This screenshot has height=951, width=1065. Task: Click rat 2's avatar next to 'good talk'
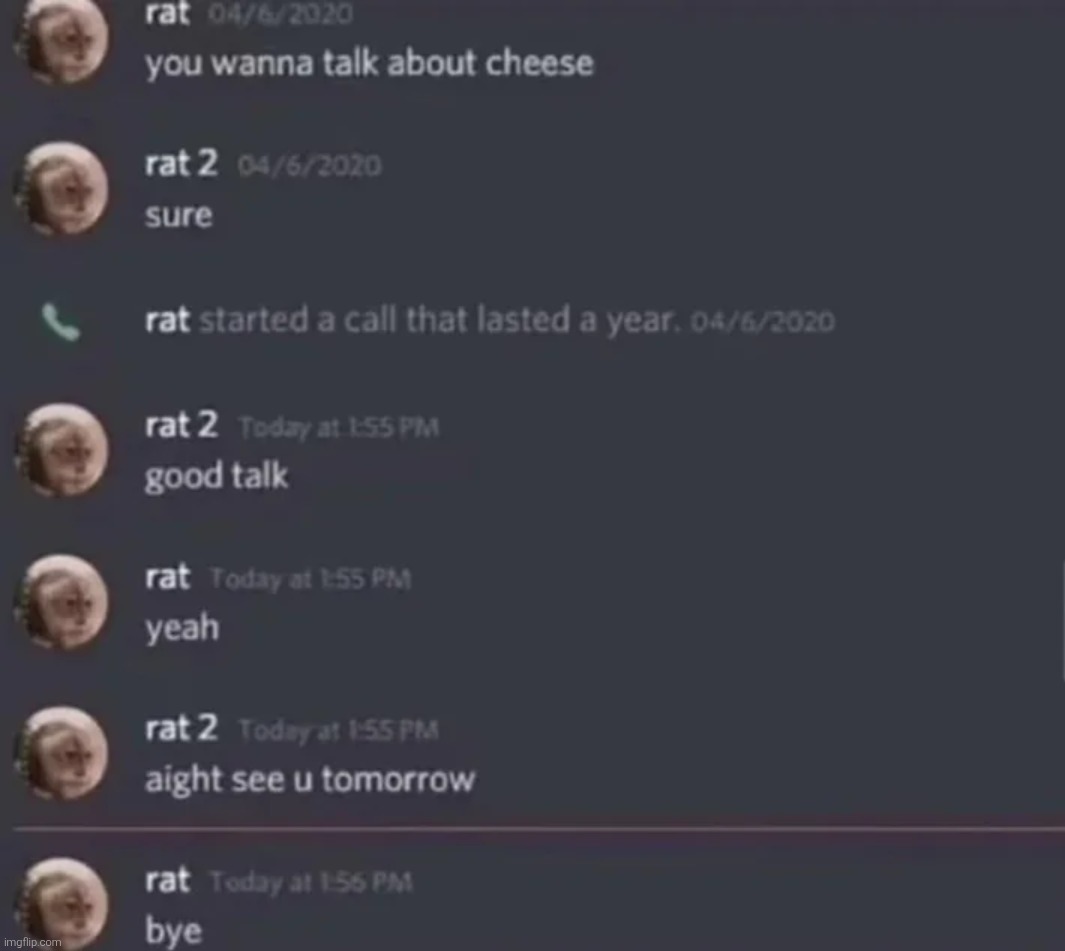pyautogui.click(x=61, y=450)
